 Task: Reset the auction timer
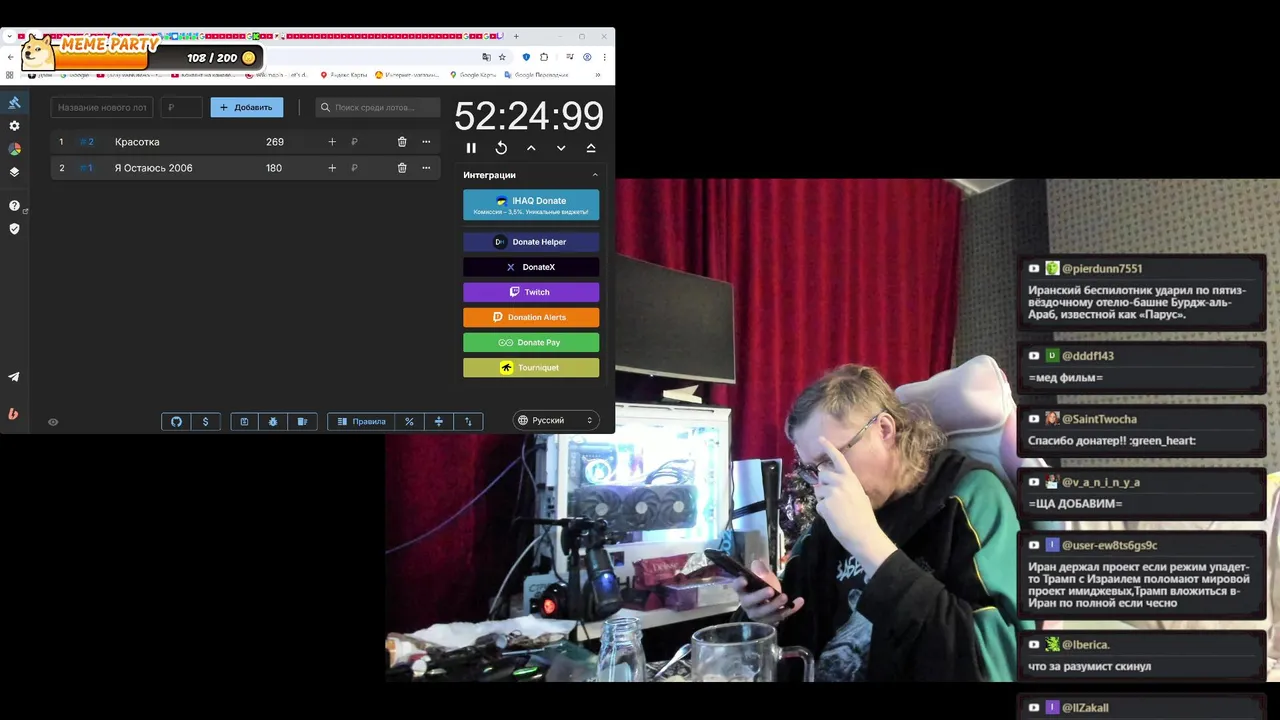click(x=501, y=148)
